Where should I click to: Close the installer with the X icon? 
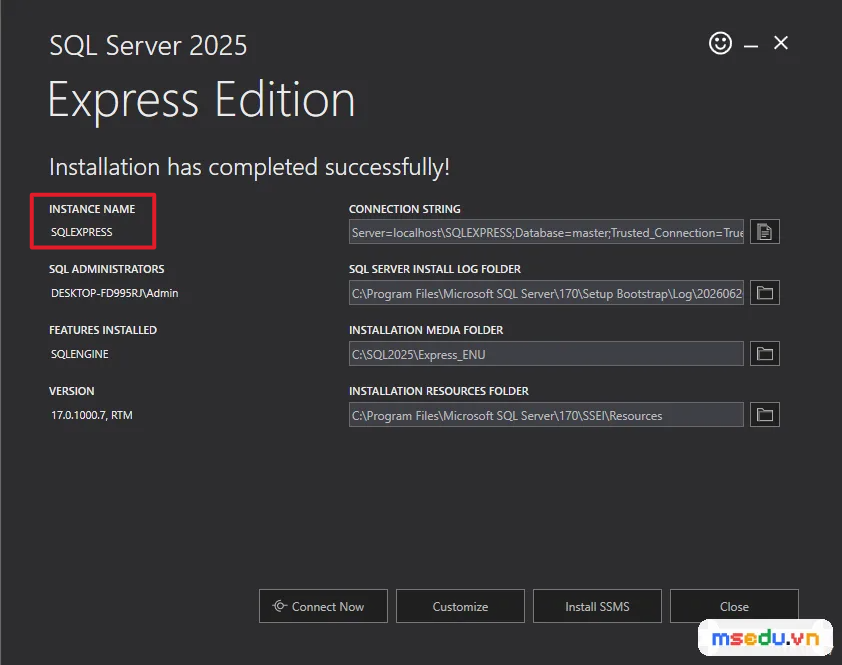(x=781, y=42)
